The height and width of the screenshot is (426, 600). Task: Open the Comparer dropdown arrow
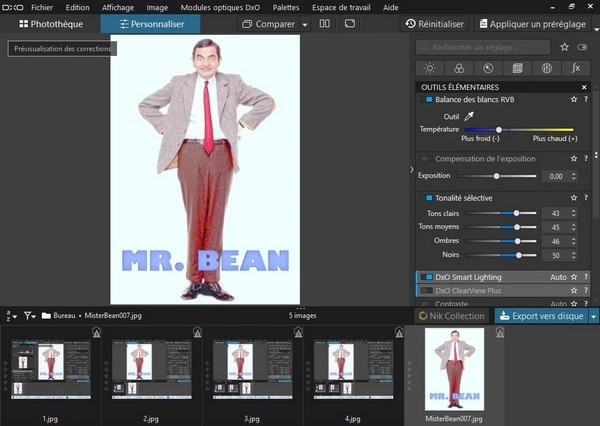(304, 24)
